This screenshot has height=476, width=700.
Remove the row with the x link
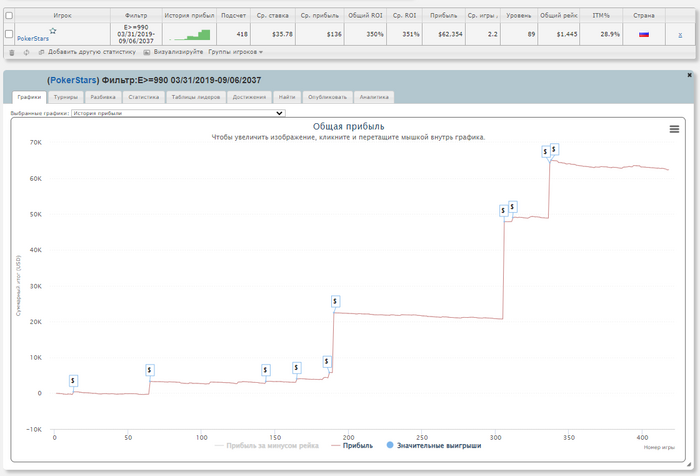pos(680,35)
